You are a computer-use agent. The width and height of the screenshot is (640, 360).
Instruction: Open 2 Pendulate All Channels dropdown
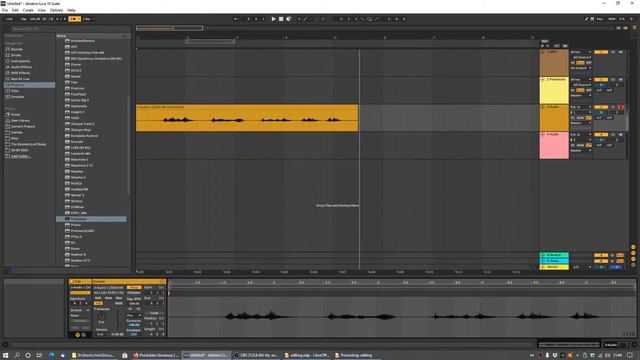click(x=582, y=85)
